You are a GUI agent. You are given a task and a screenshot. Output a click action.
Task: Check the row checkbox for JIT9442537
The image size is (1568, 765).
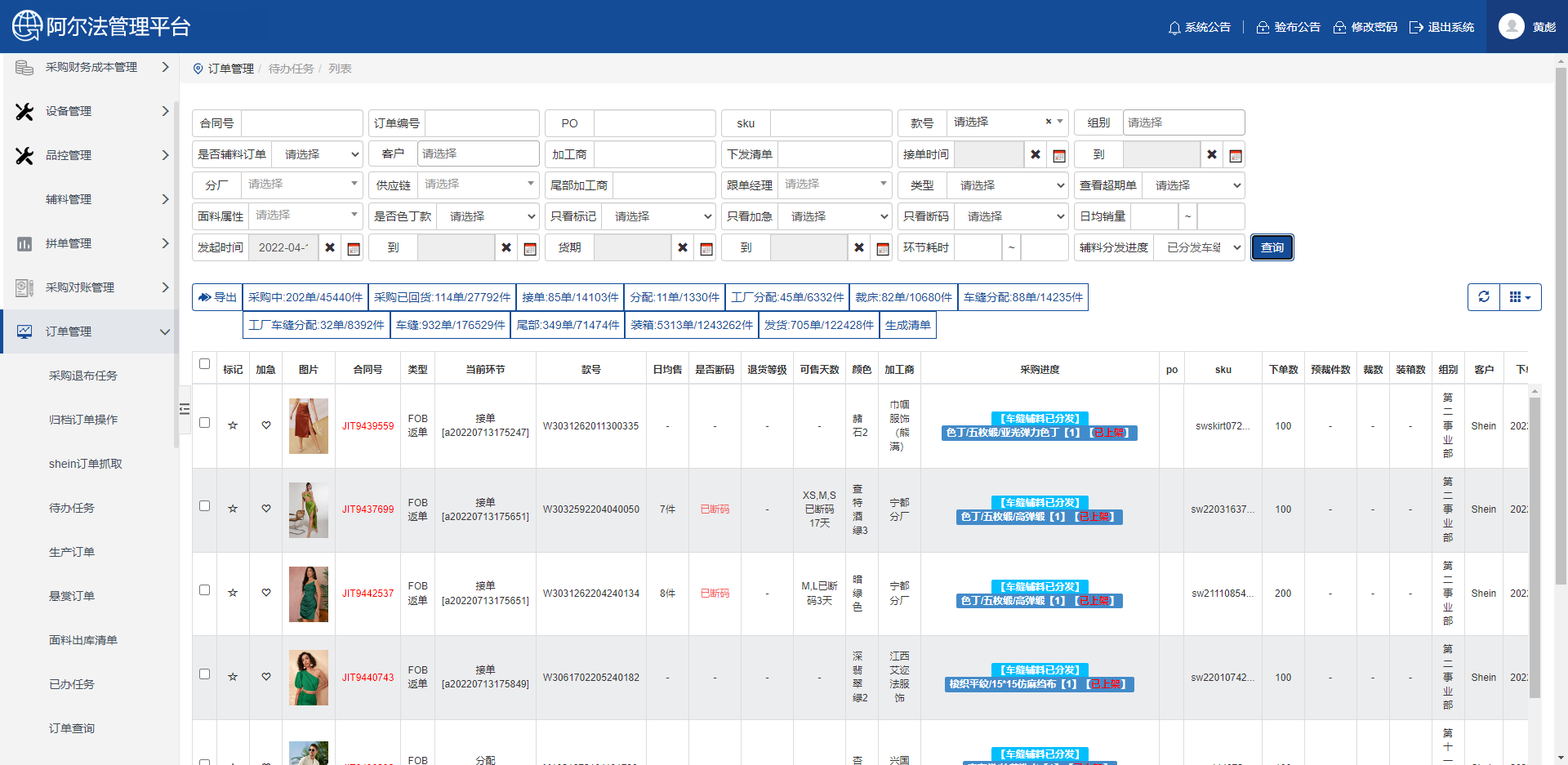pos(205,590)
